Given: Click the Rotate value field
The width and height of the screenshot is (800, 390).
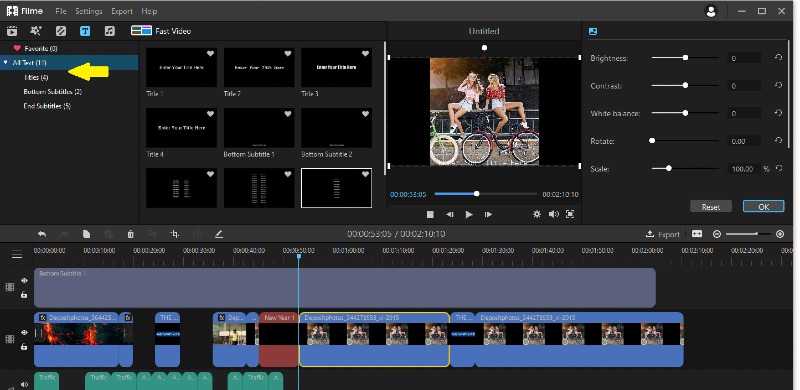Looking at the screenshot, I should tap(743, 141).
